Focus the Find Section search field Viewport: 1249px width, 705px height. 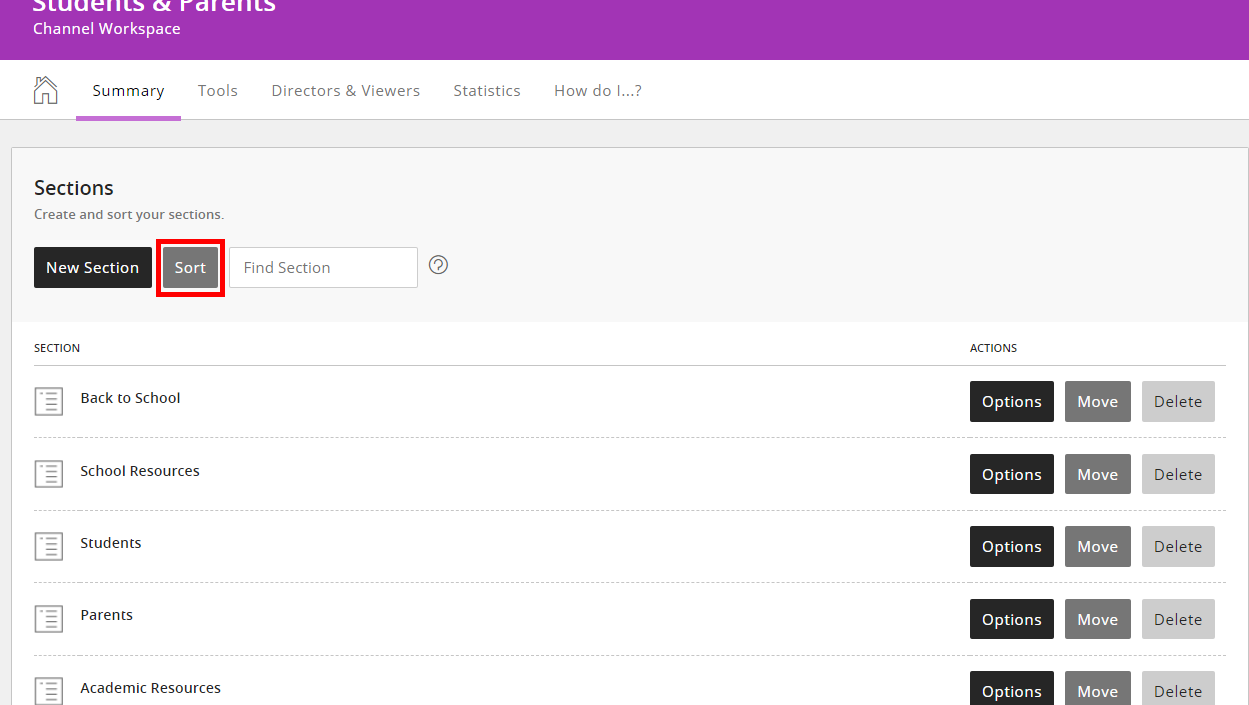click(x=324, y=268)
